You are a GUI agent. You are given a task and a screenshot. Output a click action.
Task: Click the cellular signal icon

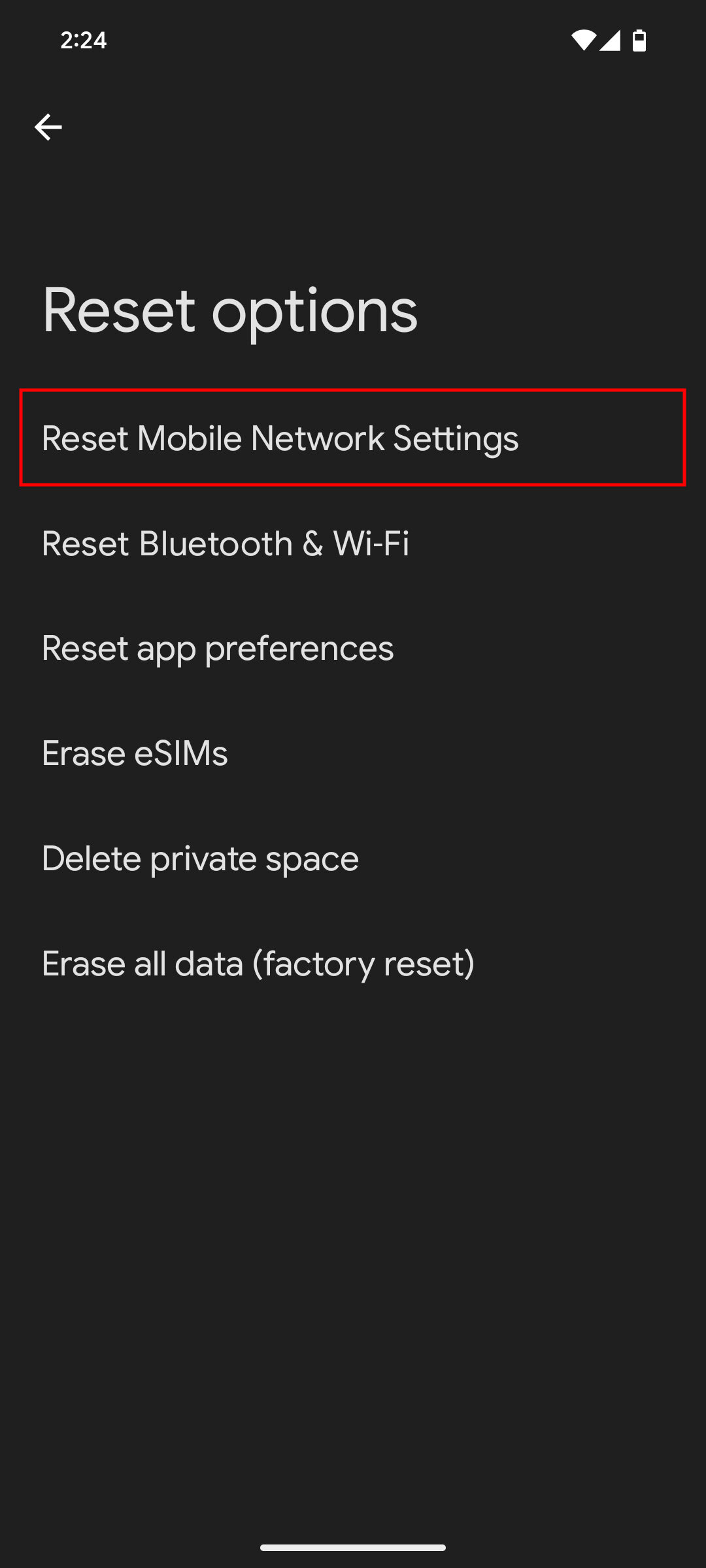coord(611,41)
